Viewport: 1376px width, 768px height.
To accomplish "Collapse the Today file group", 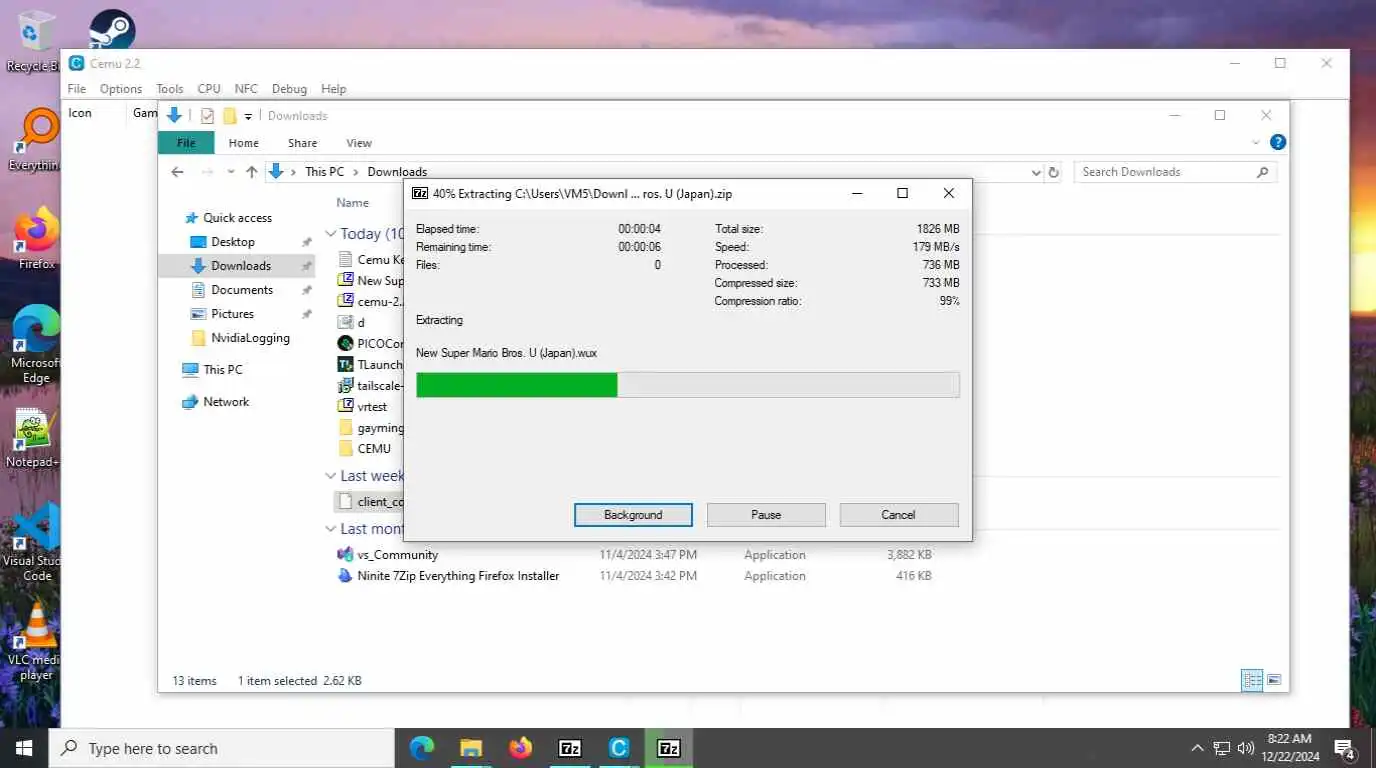I will [x=331, y=234].
